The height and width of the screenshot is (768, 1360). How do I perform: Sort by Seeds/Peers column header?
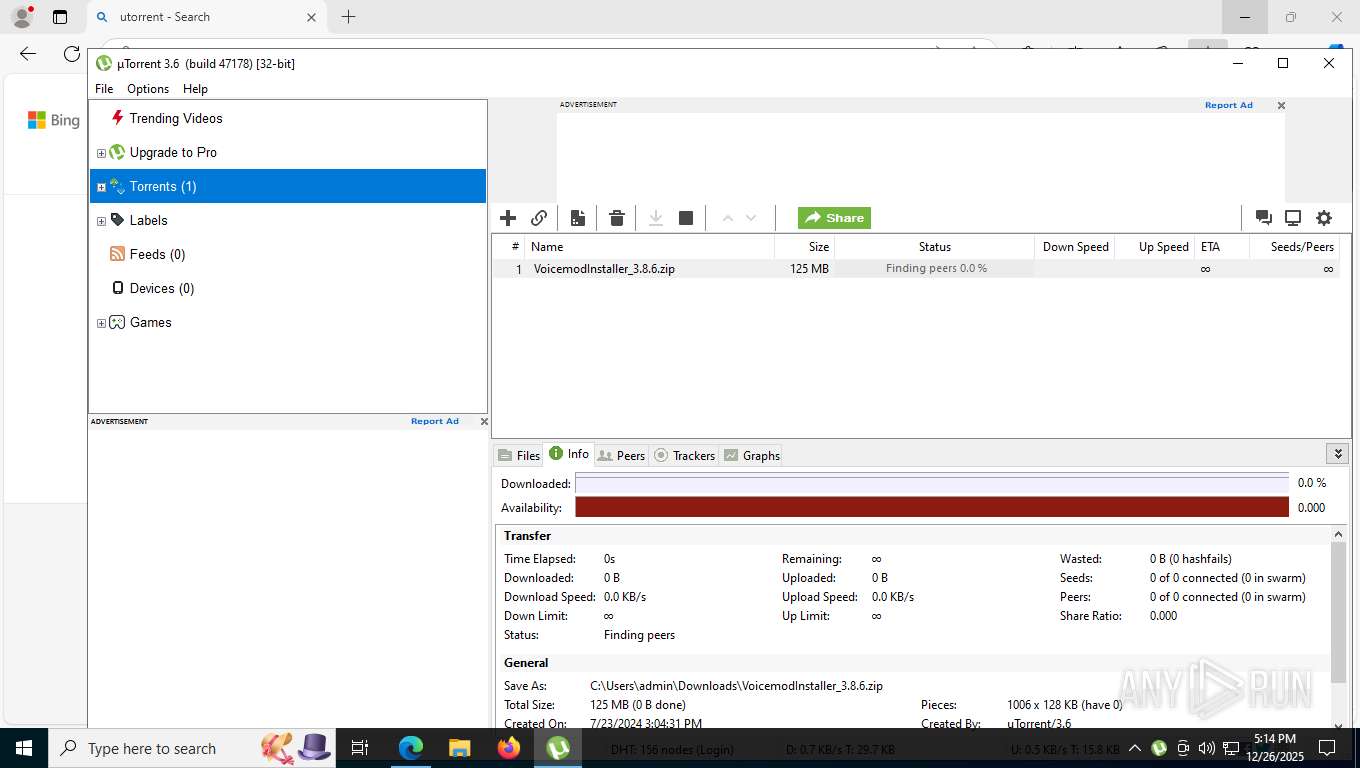click(x=1294, y=247)
